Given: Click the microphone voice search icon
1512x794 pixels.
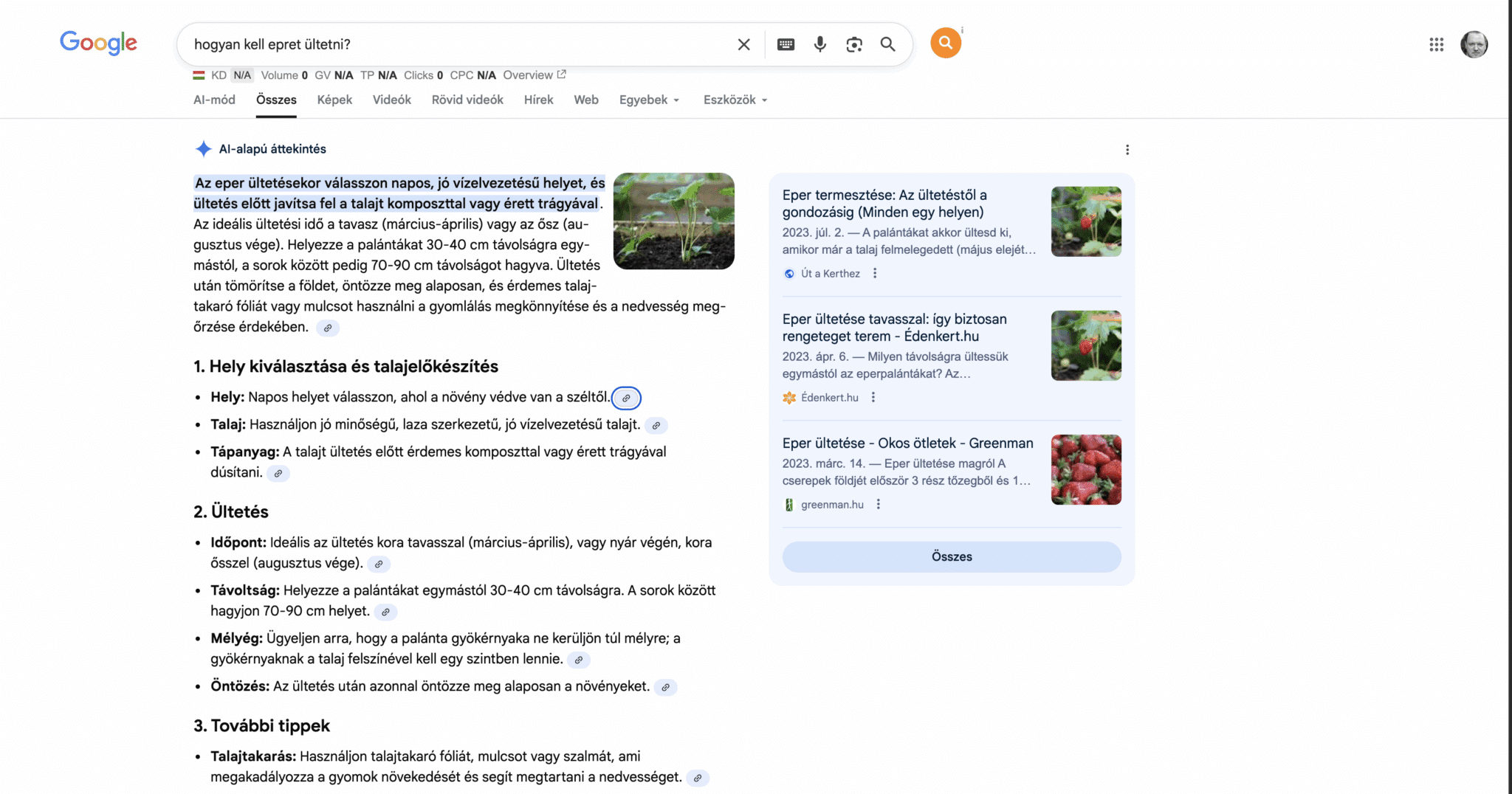Looking at the screenshot, I should pos(819,44).
